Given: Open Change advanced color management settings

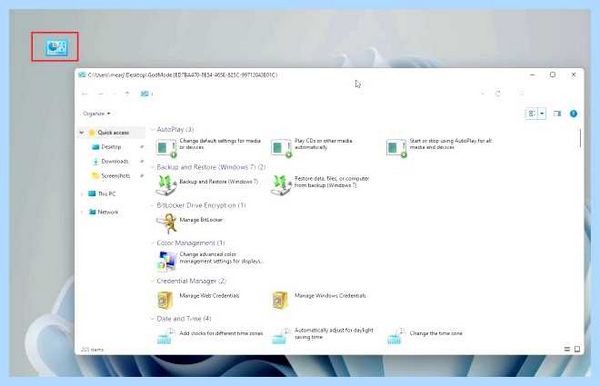Looking at the screenshot, I should click(x=210, y=261).
